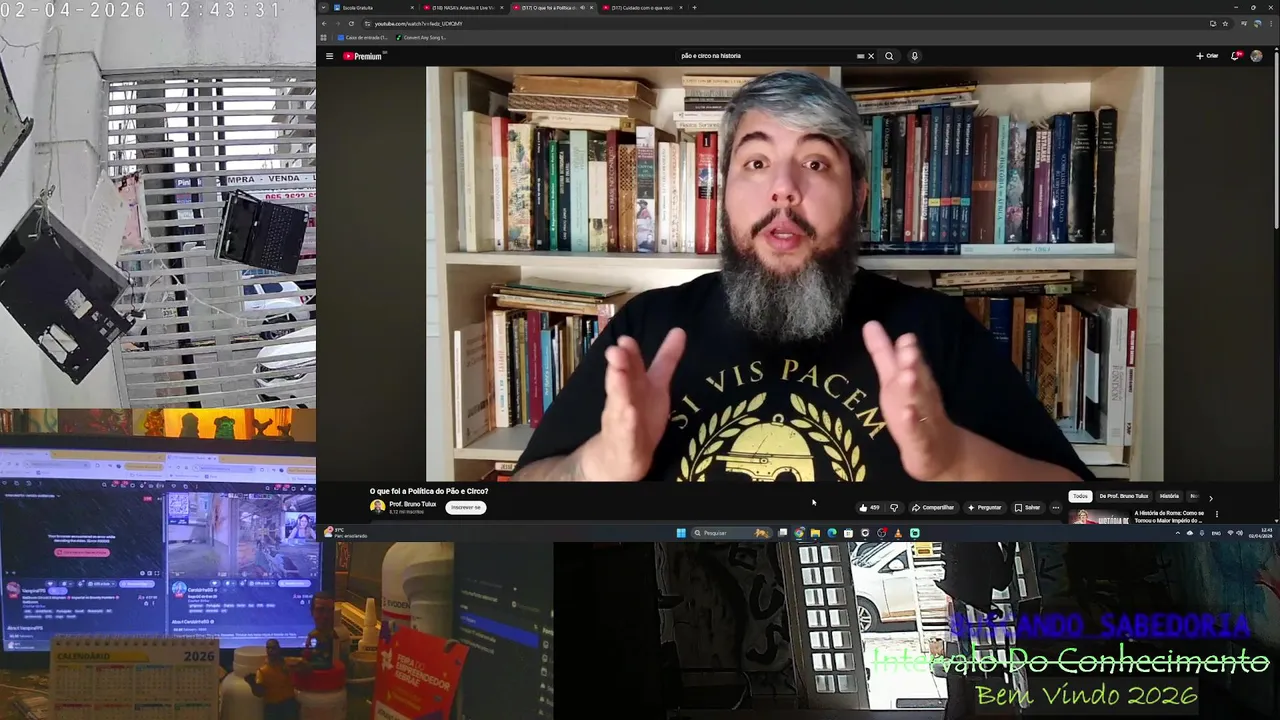Viewport: 1280px width, 720px height.
Task: Click the video player to pause
Action: coord(794,274)
